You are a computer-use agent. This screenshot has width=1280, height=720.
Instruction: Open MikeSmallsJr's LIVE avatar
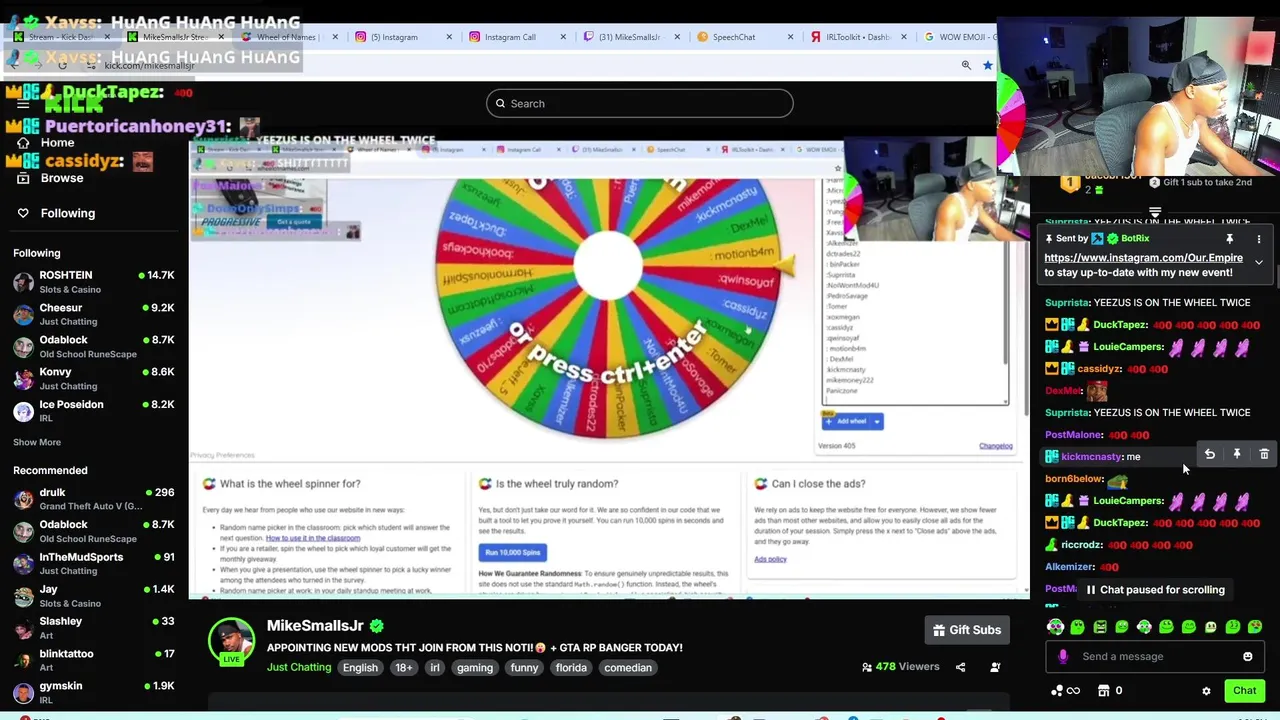tap(231, 641)
